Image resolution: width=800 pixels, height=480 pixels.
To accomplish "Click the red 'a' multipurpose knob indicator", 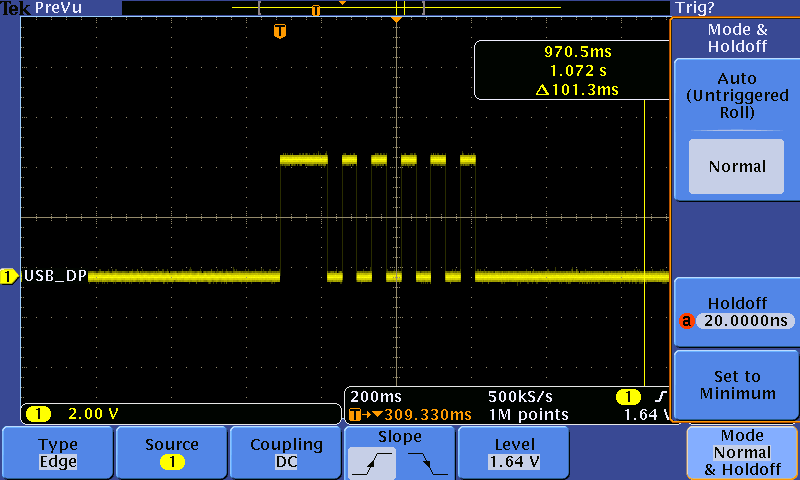I will pyautogui.click(x=687, y=321).
